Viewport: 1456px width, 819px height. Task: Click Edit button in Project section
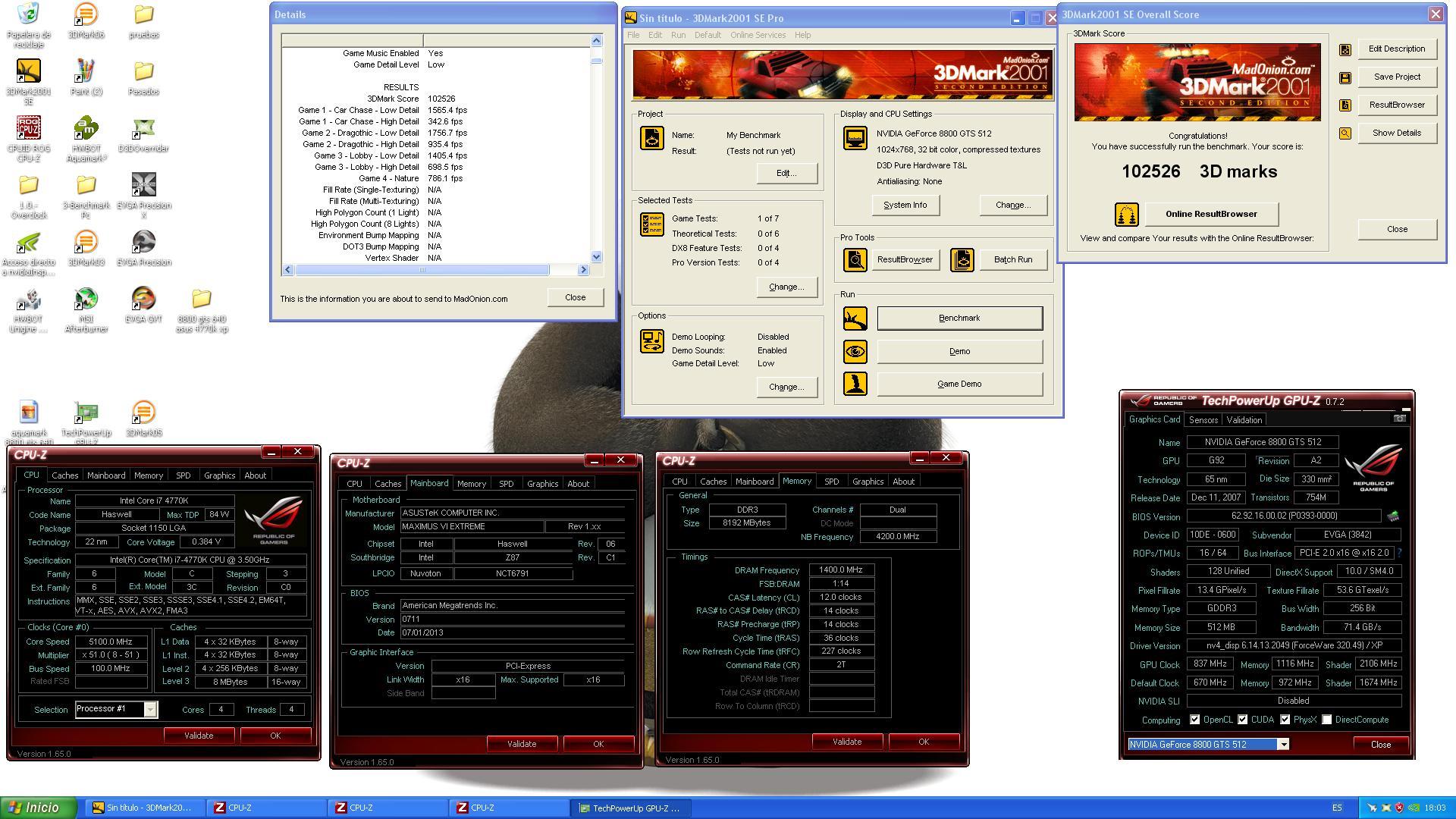click(786, 174)
